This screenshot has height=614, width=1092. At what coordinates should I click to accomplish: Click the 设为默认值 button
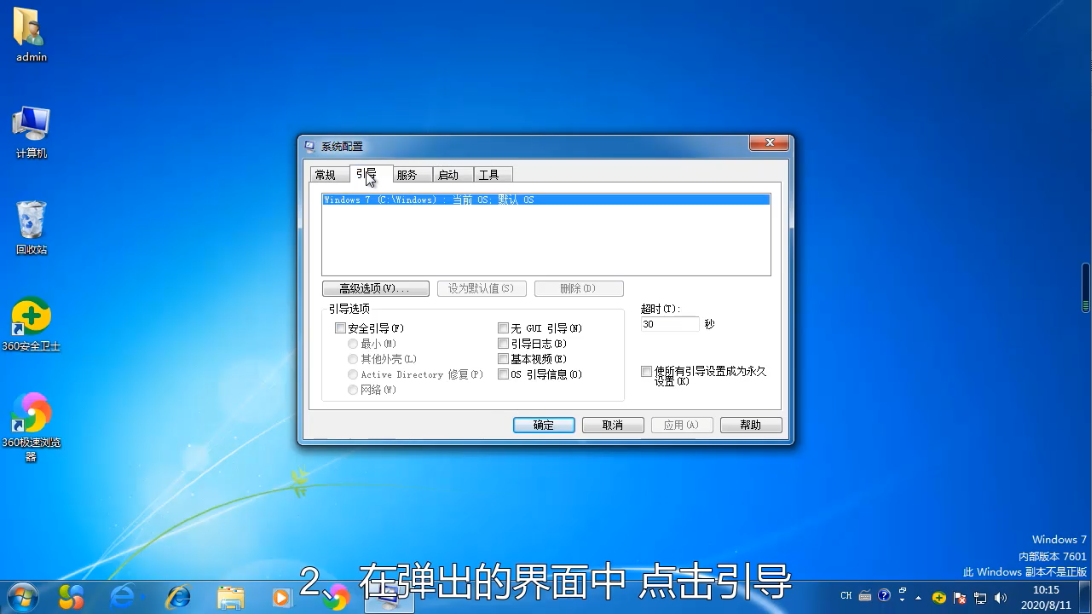coord(481,288)
